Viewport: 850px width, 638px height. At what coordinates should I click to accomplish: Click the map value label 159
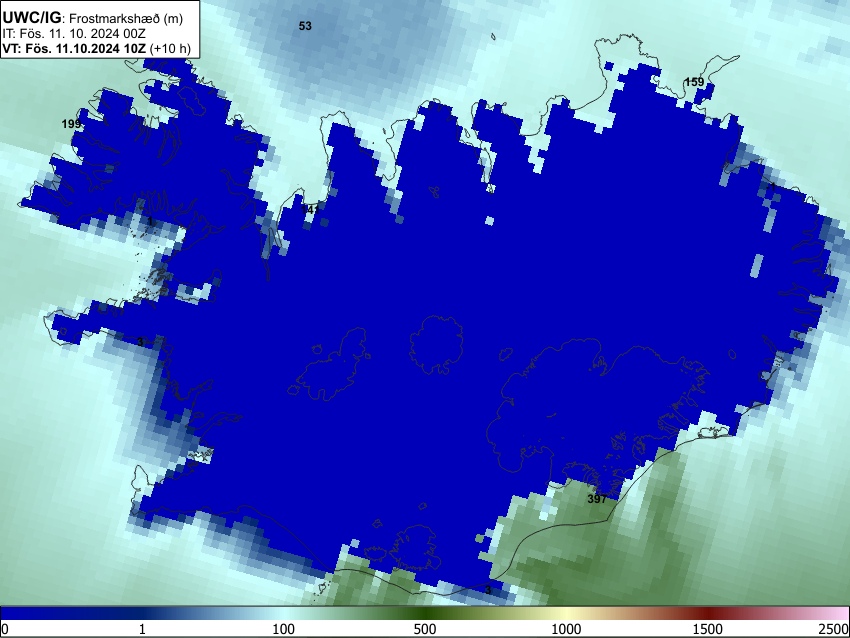[694, 82]
